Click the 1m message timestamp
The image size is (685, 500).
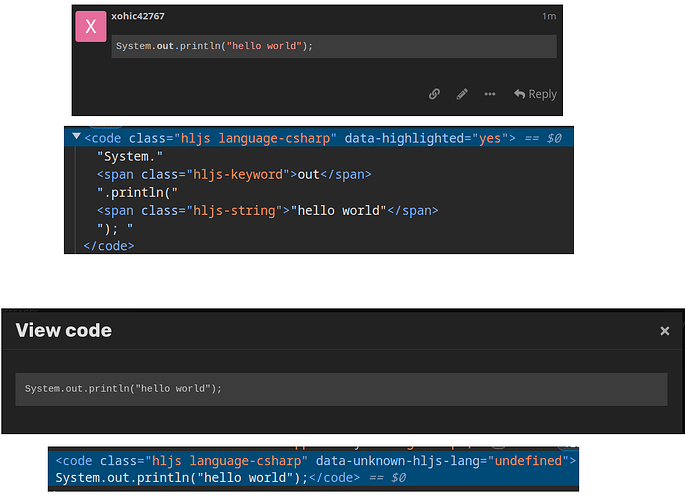[x=549, y=17]
